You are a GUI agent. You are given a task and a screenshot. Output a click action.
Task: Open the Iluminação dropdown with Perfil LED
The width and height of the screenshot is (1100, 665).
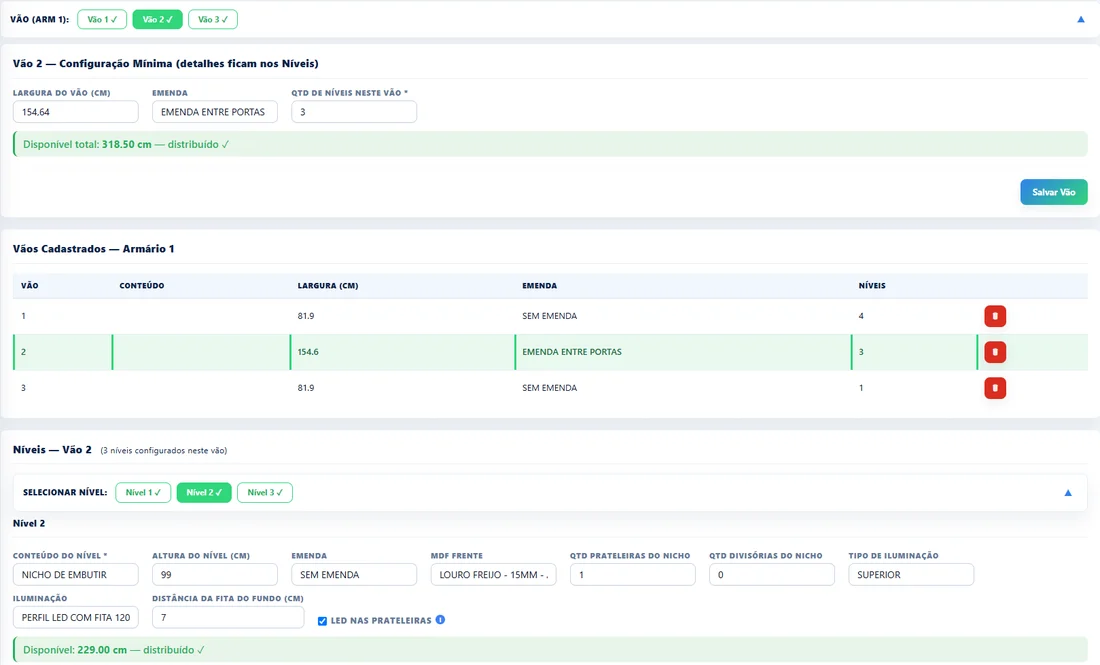tap(76, 617)
